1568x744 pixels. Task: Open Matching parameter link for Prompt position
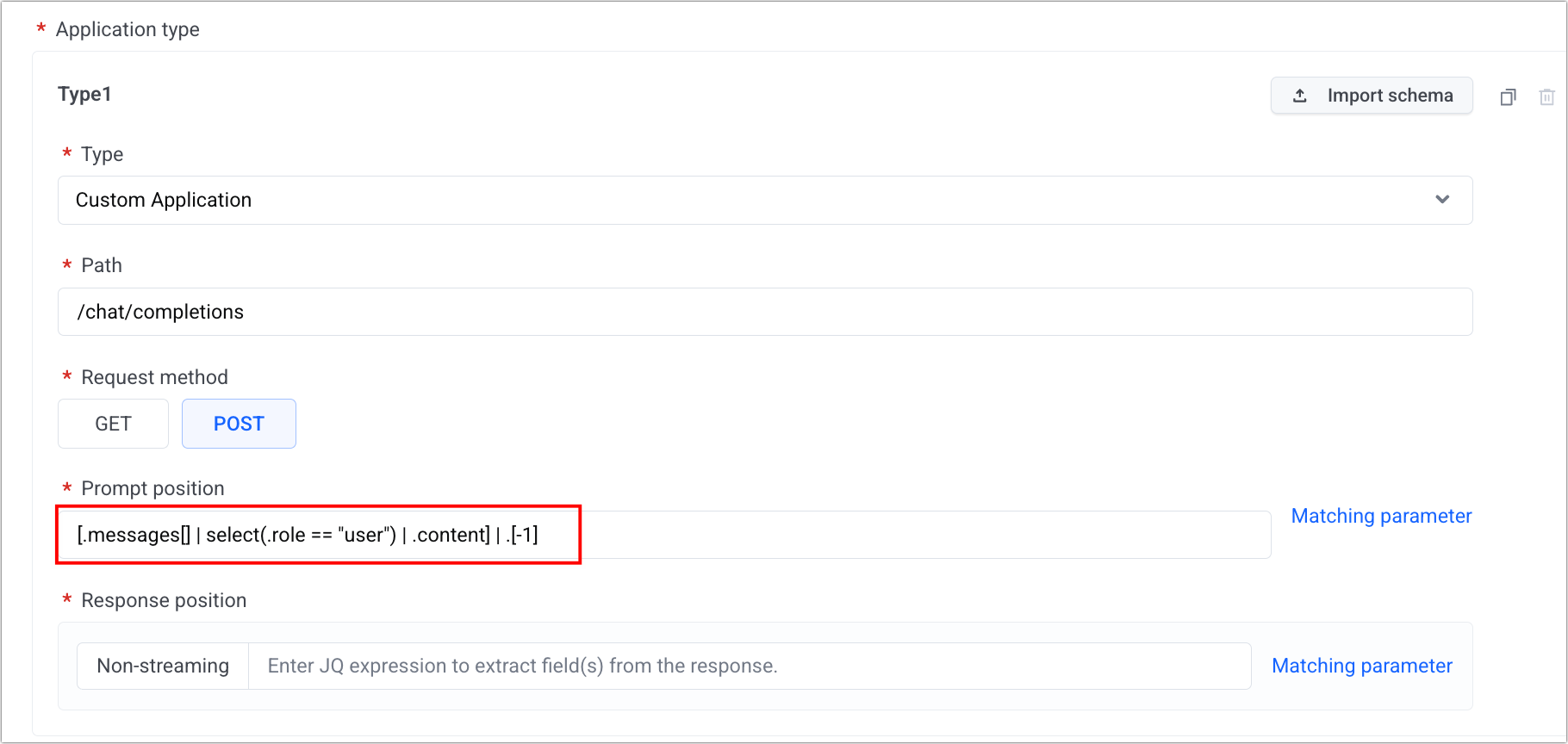1381,516
